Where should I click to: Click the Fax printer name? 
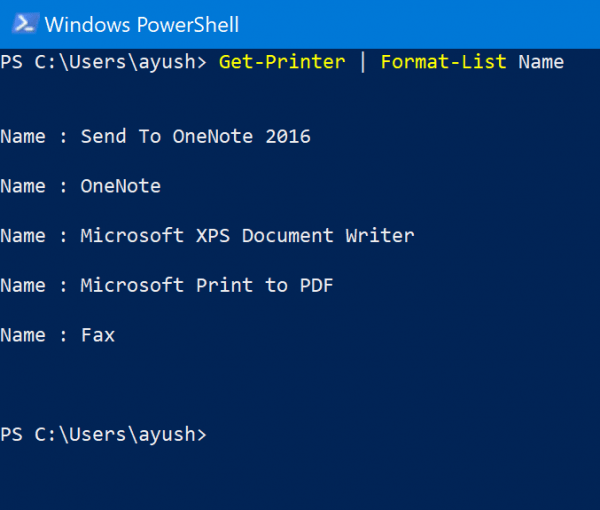[x=98, y=335]
